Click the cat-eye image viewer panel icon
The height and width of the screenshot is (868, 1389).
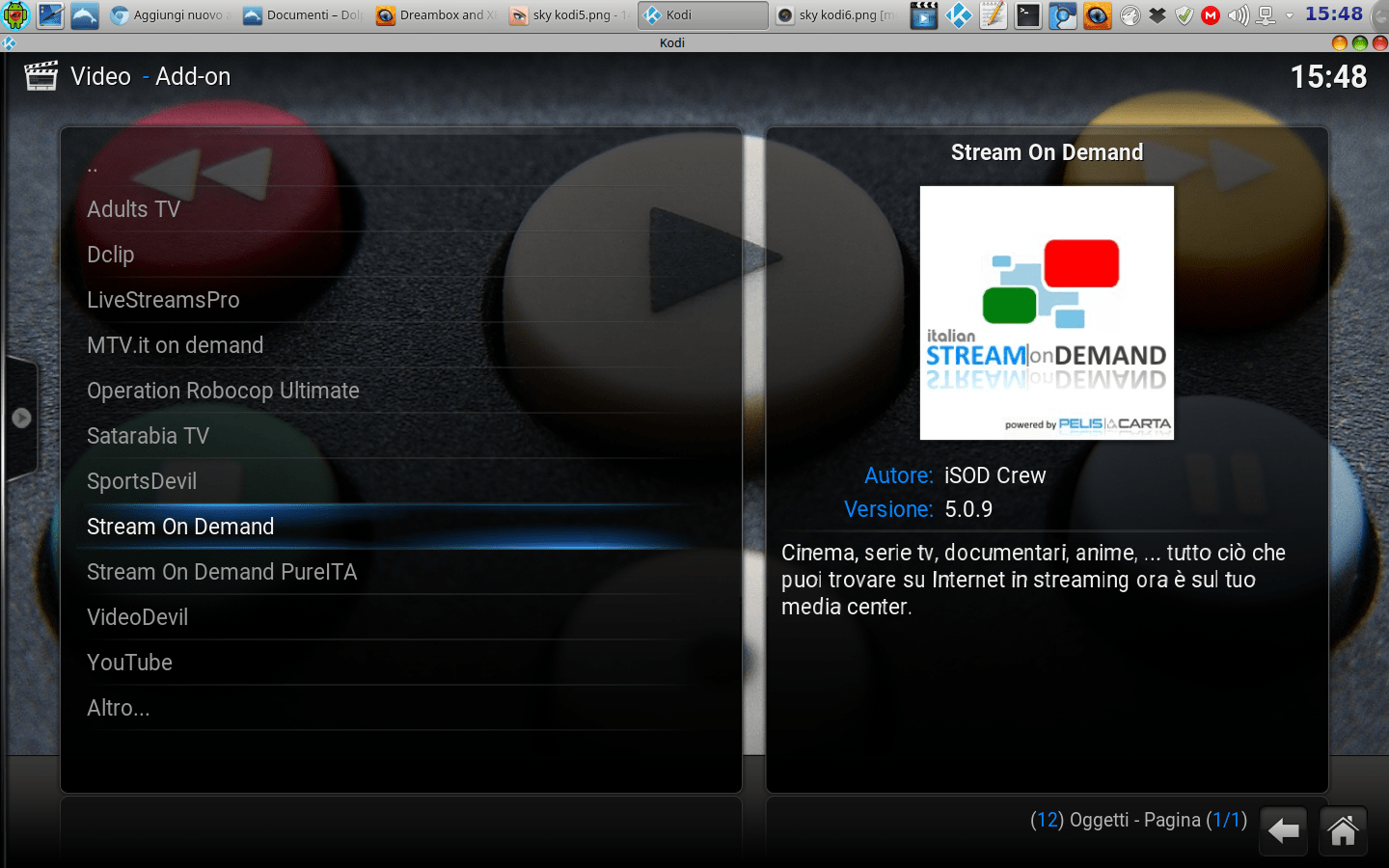[x=1098, y=14]
